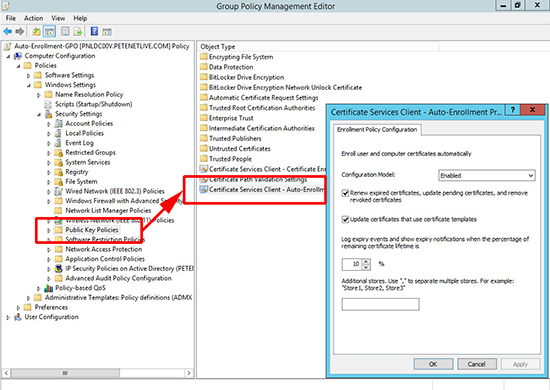Select the Intermediate Certification Authorities item
This screenshot has width=550, height=390.
tap(262, 128)
